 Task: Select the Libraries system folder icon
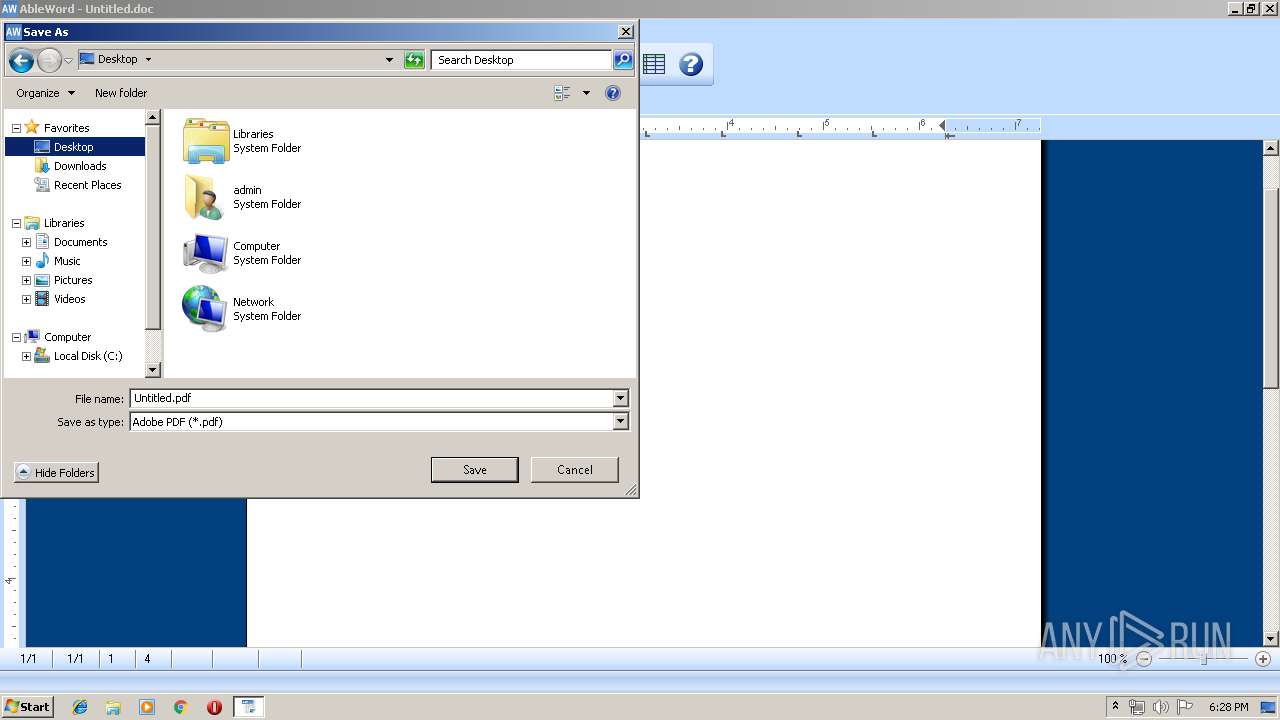[206, 141]
